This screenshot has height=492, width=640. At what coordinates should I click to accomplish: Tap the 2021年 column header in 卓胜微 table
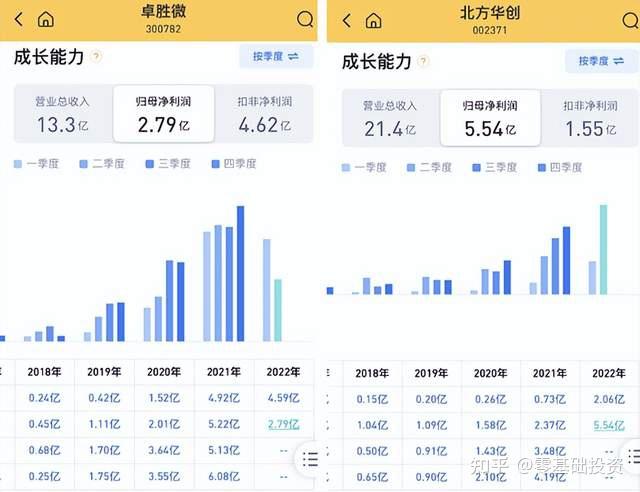[224, 372]
